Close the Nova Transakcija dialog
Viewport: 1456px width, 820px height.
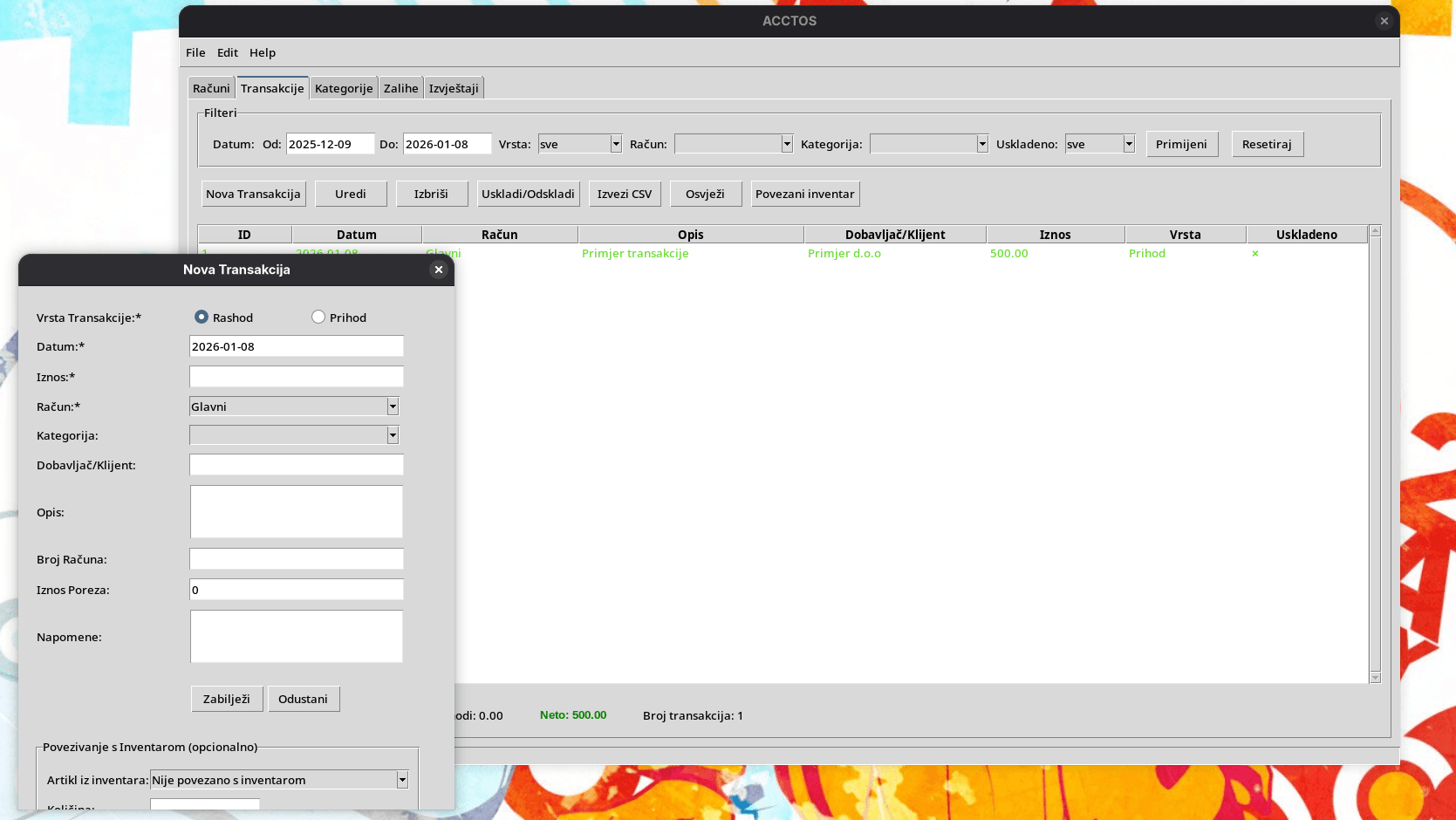pyautogui.click(x=439, y=270)
